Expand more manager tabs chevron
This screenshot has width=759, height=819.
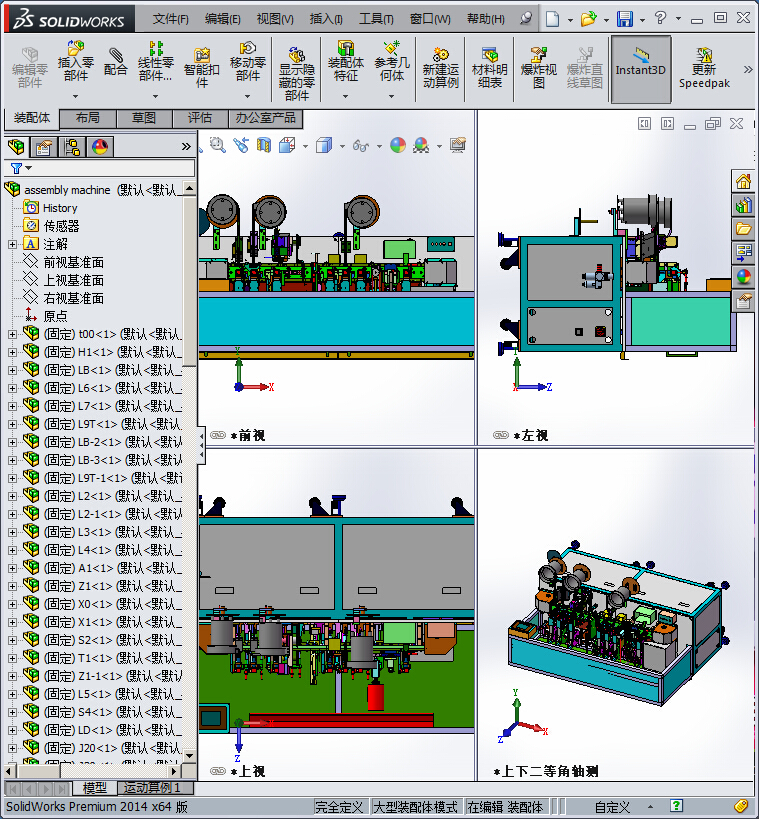[186, 147]
